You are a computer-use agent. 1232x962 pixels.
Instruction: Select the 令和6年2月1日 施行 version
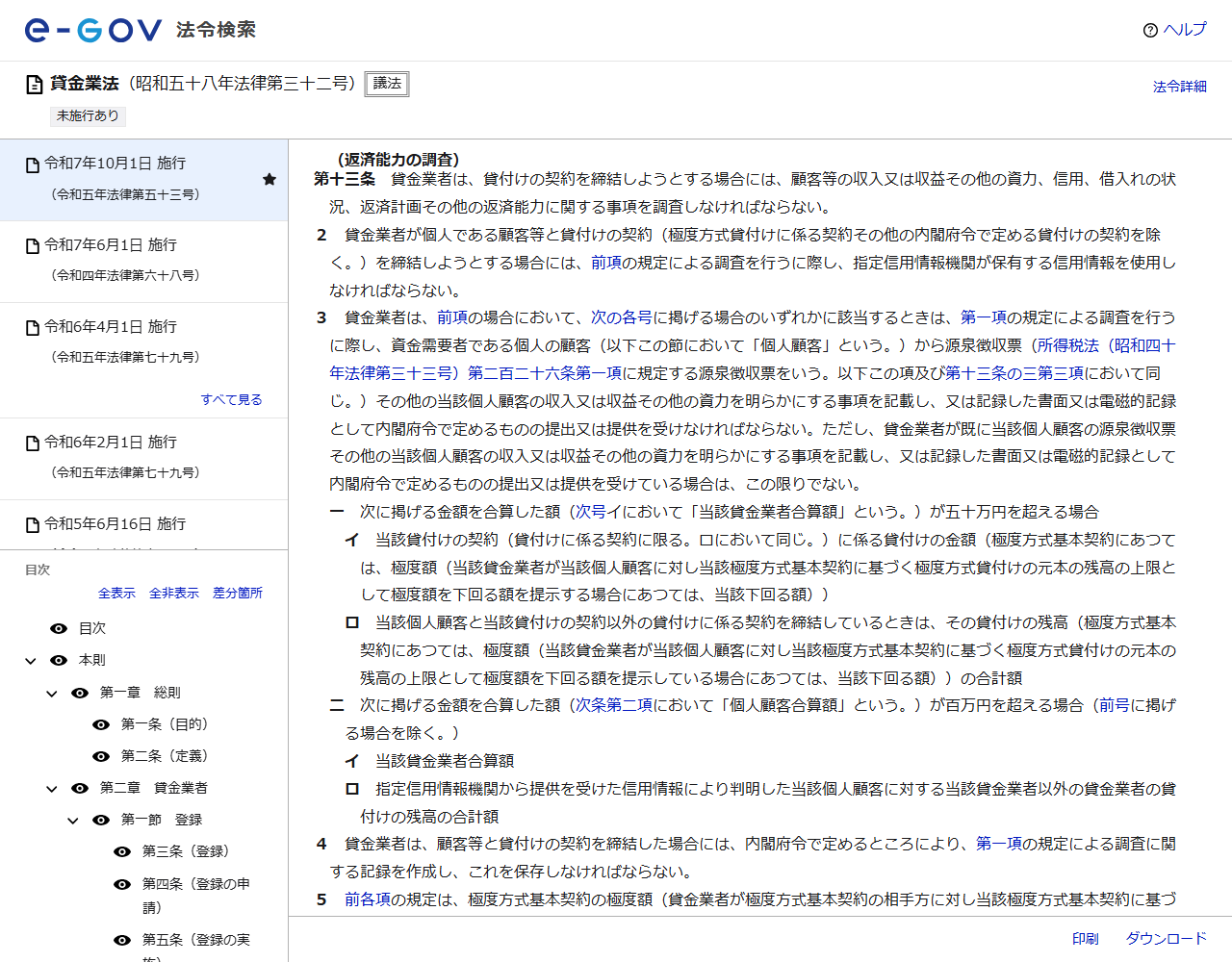[x=143, y=459]
